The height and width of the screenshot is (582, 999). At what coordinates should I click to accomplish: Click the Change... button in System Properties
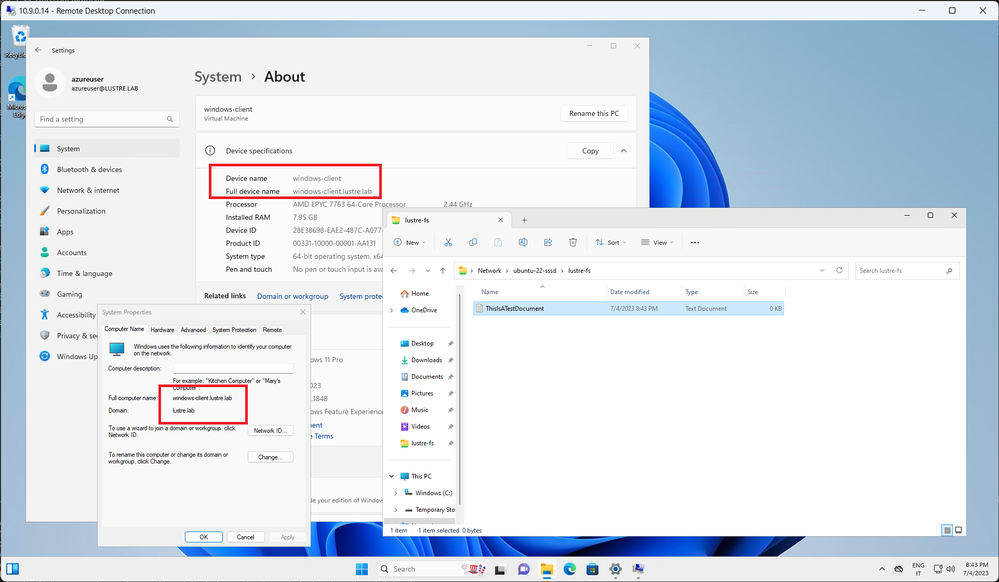pos(270,457)
